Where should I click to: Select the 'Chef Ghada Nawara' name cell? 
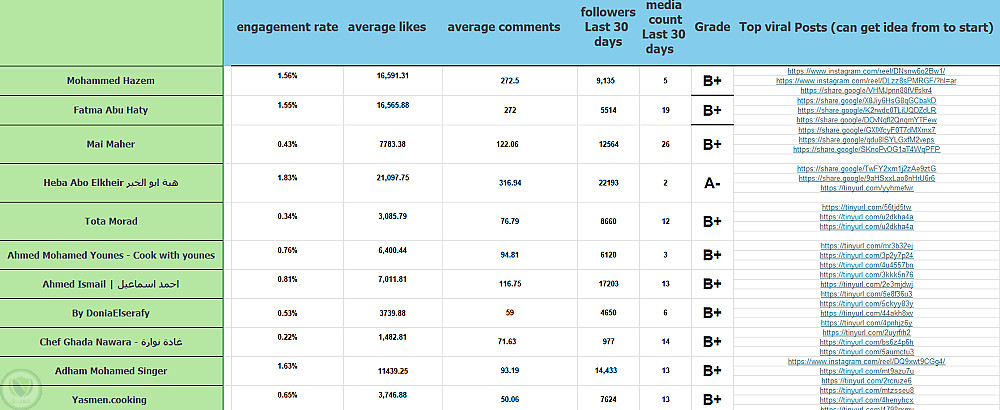[111, 342]
